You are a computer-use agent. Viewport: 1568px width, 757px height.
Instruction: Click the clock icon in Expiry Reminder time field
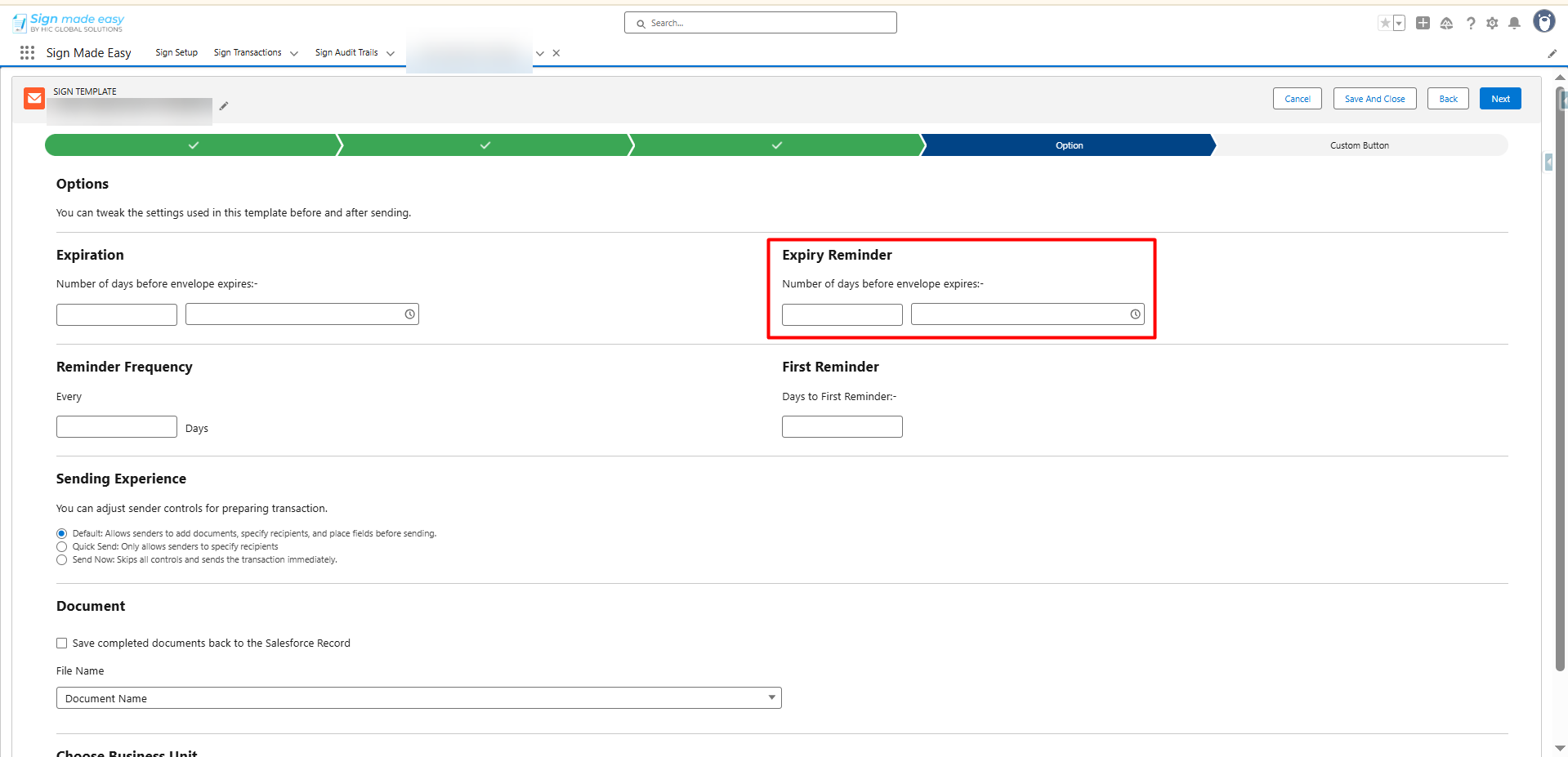[x=1135, y=314]
